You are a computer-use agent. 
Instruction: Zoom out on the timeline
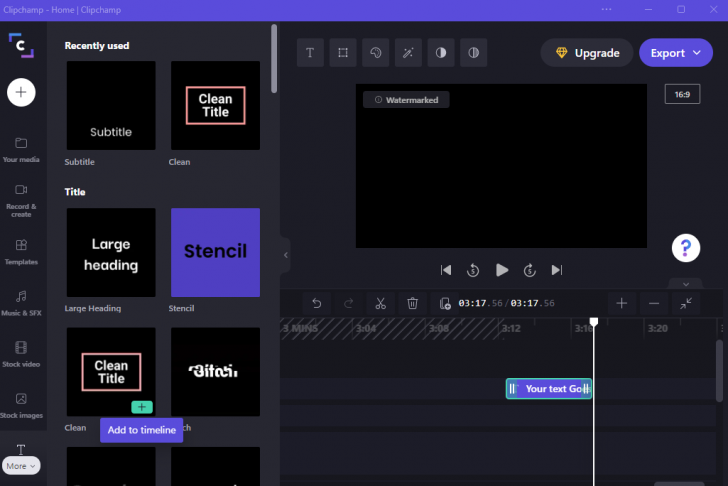click(x=654, y=304)
